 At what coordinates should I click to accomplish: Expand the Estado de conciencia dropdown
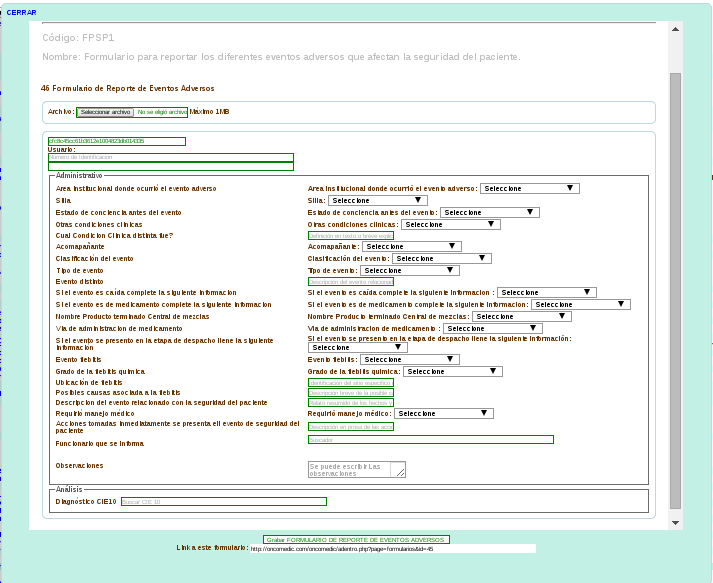pos(489,212)
